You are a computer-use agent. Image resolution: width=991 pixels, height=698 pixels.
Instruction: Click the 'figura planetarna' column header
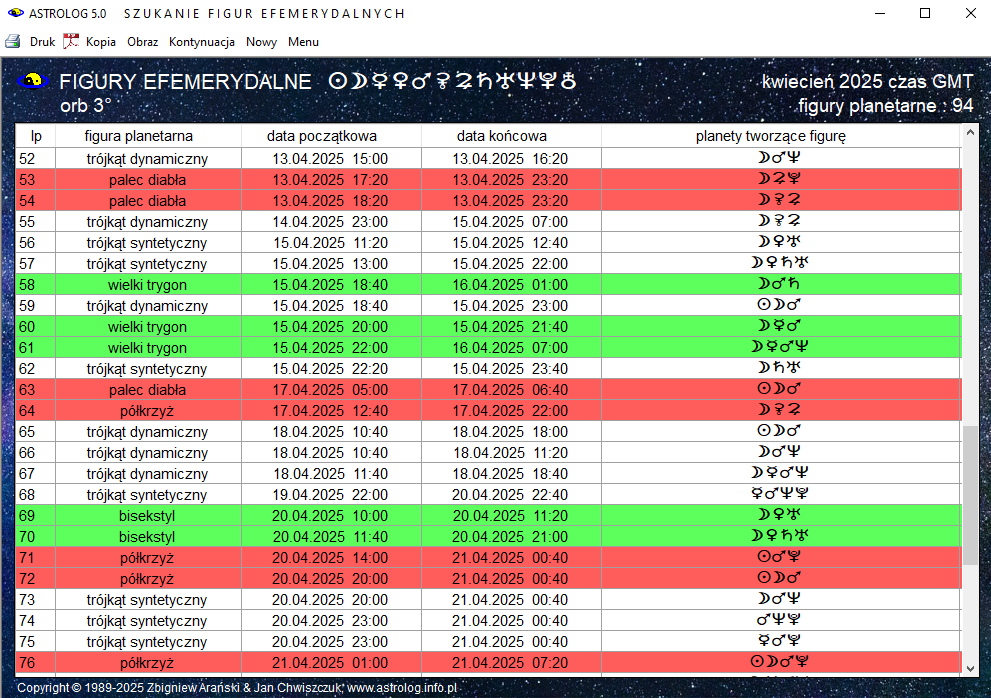138,136
